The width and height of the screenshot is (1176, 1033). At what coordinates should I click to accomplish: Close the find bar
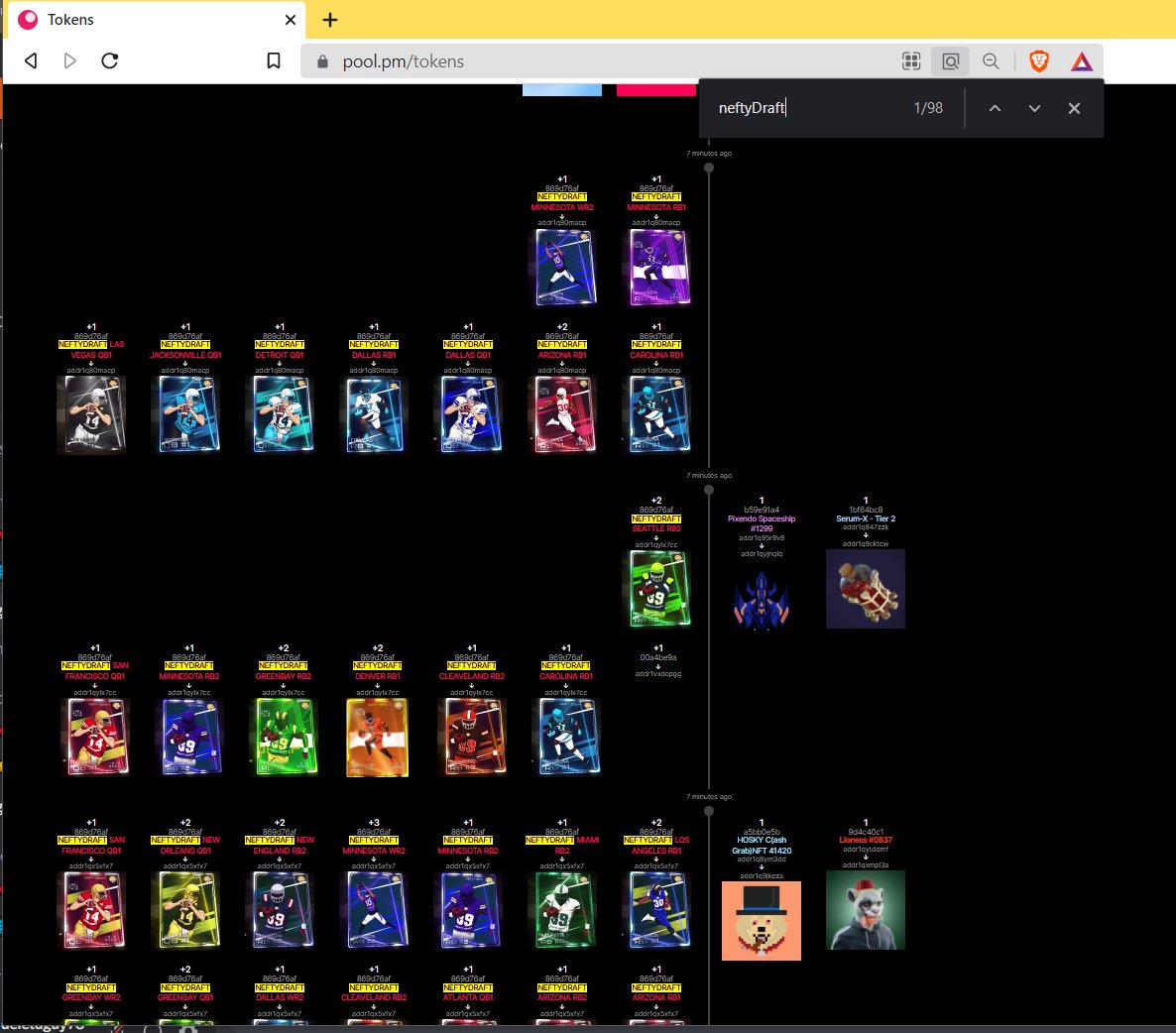(x=1074, y=109)
